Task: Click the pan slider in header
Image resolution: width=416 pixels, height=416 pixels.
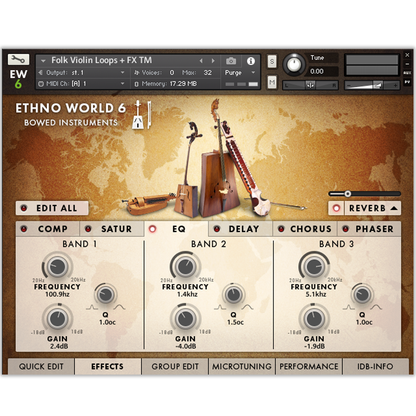Action: [x=310, y=85]
